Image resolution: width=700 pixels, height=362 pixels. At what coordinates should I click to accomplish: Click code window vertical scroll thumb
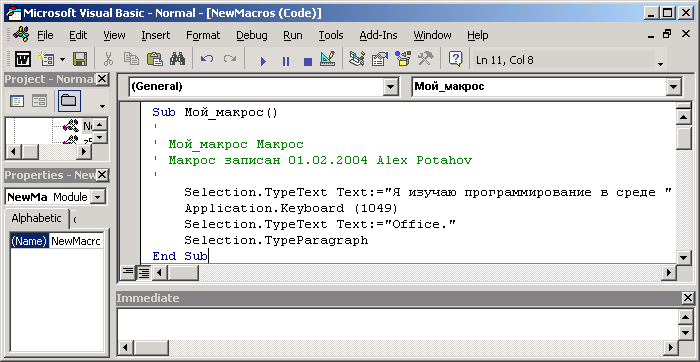683,138
